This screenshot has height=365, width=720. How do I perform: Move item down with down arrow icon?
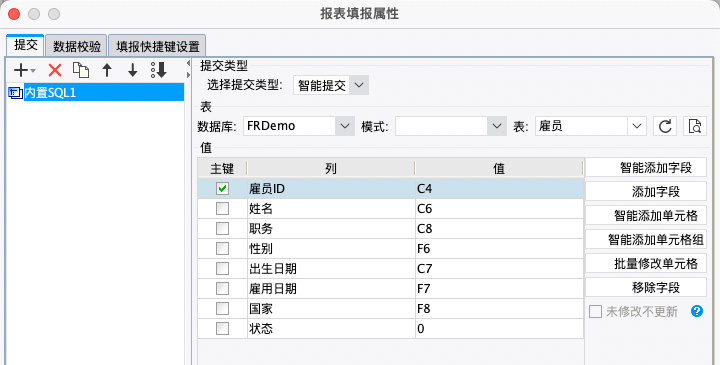pyautogui.click(x=133, y=70)
